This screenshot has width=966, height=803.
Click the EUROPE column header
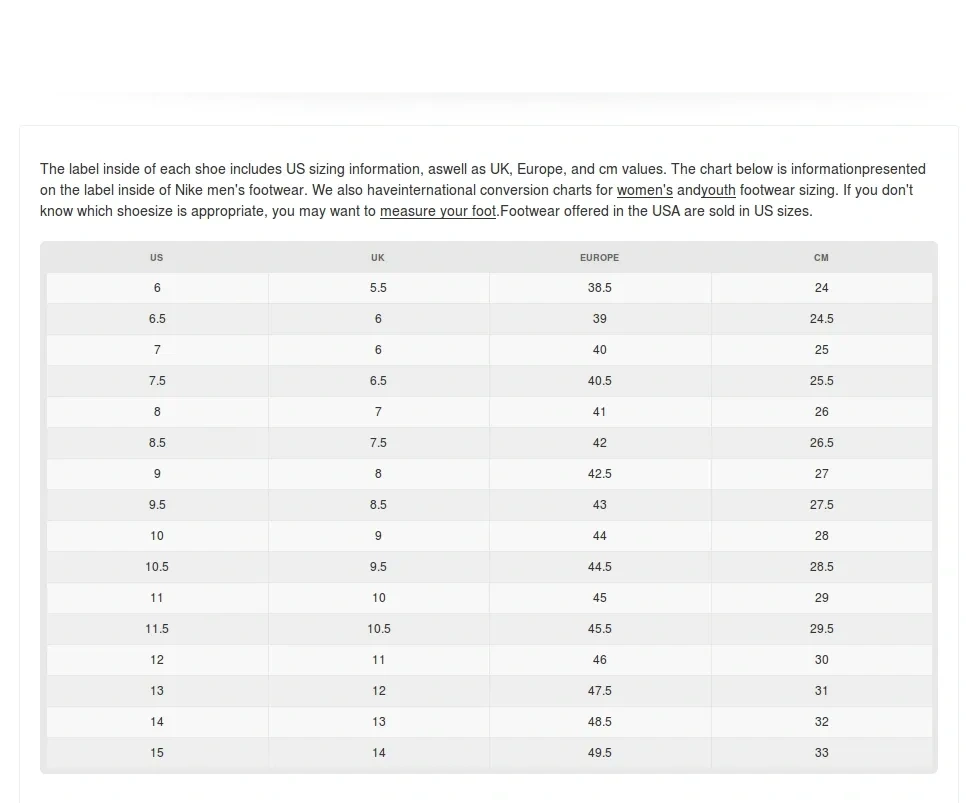click(x=599, y=258)
